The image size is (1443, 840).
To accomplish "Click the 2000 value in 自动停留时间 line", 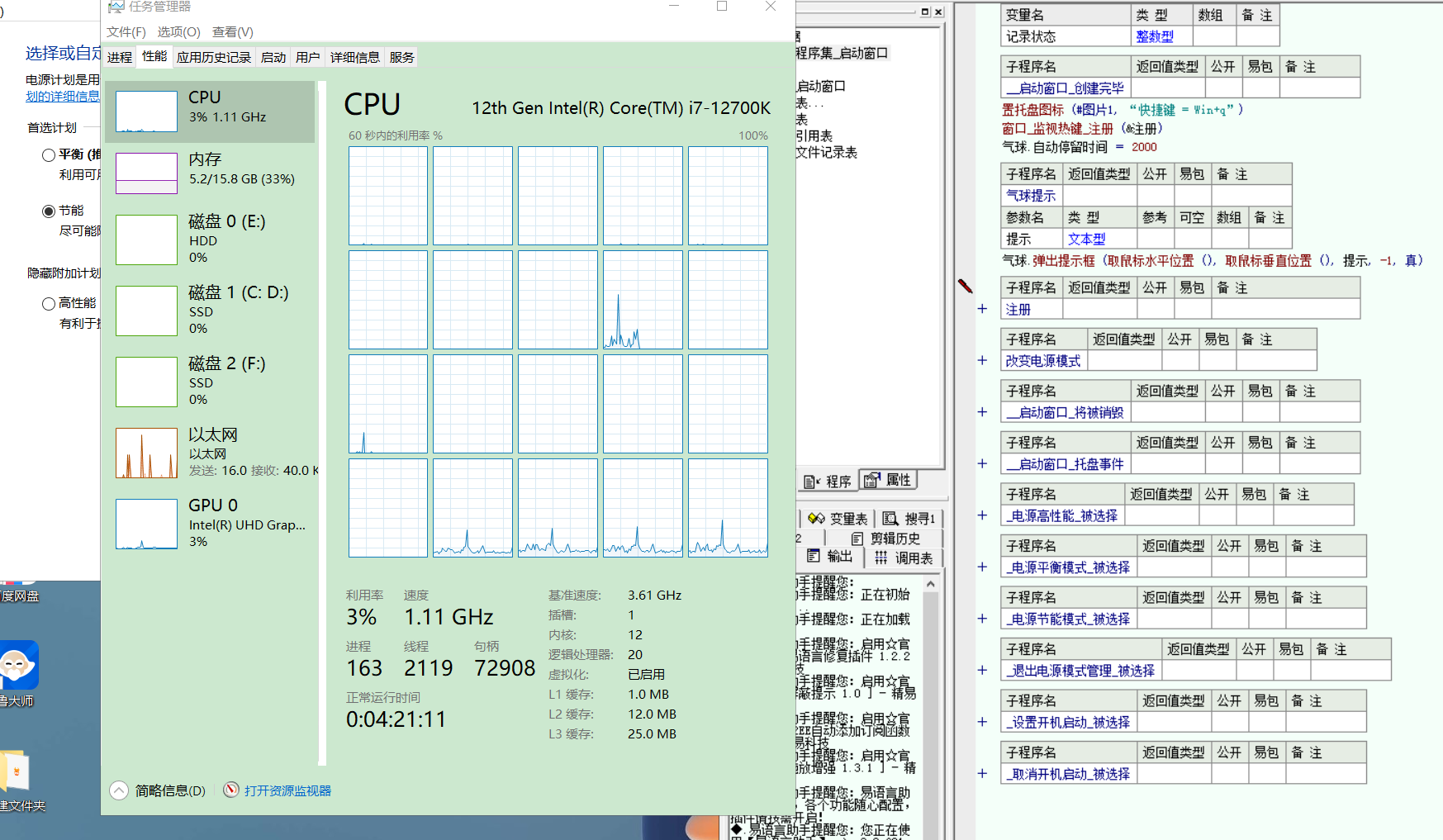I will [1144, 147].
